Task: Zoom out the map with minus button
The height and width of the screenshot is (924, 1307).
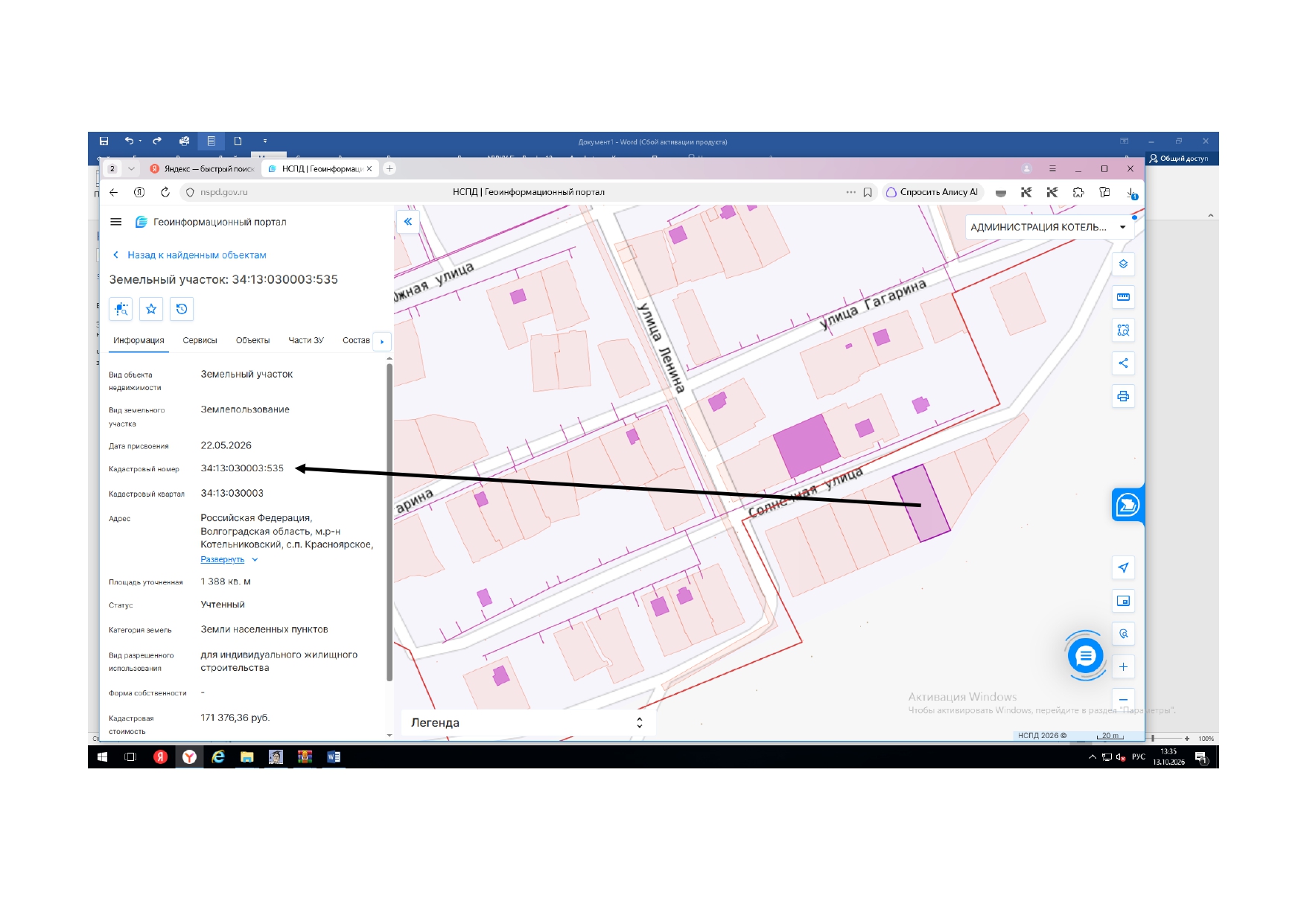Action: (x=1123, y=700)
